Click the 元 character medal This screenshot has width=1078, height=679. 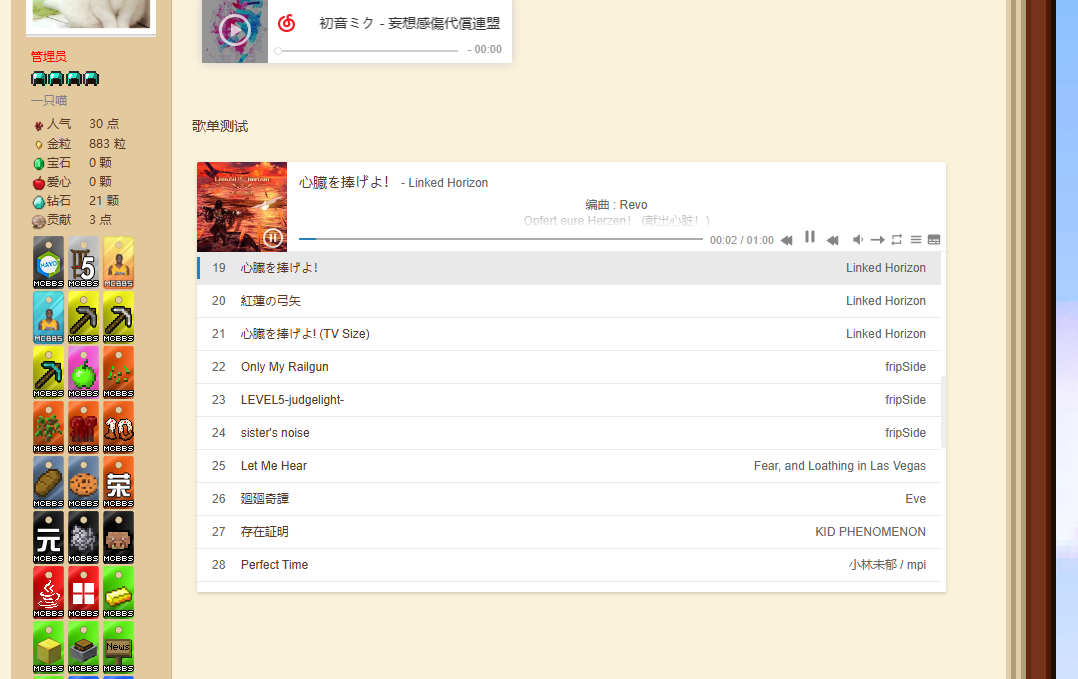[x=48, y=537]
